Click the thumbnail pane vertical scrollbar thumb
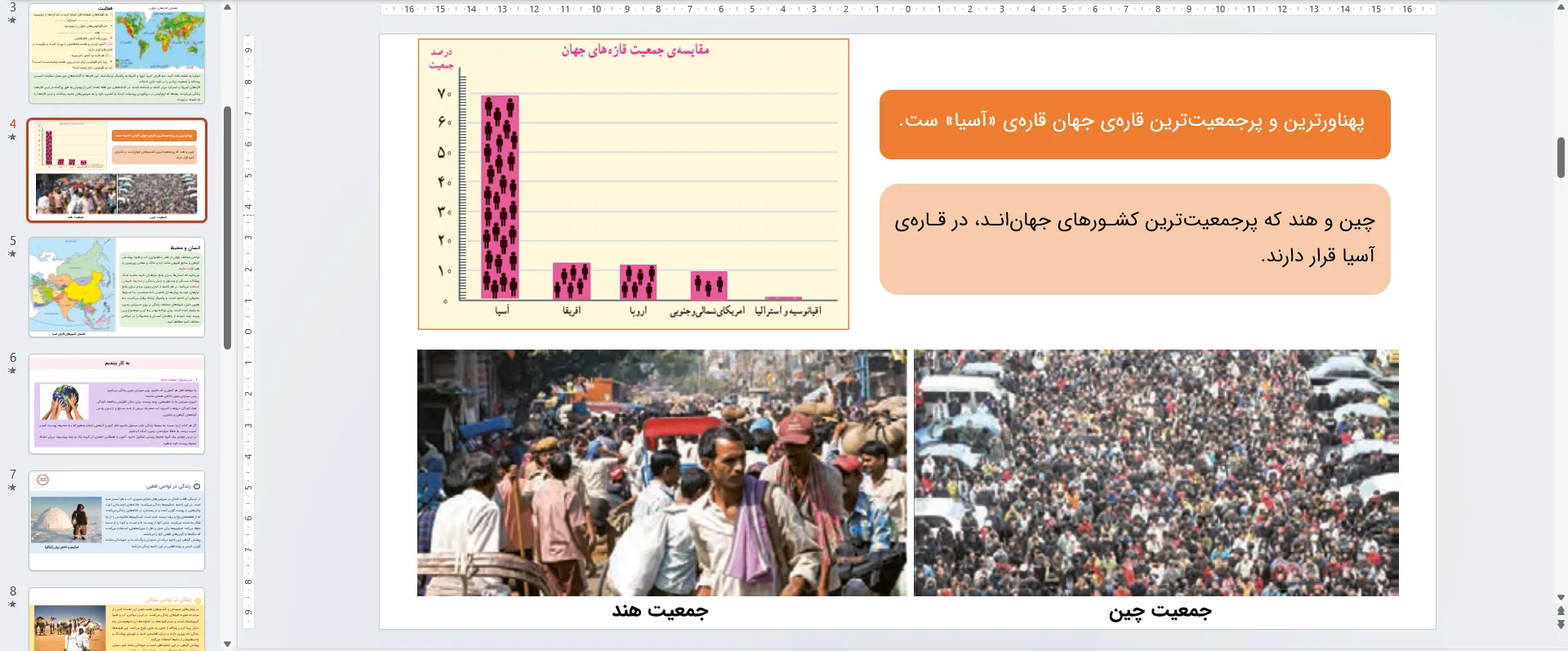This screenshot has width=1568, height=651. tap(227, 227)
